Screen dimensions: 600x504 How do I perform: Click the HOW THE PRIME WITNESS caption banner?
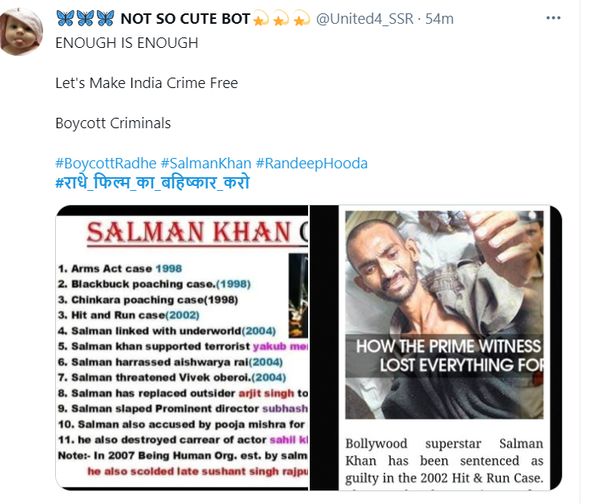[x=444, y=356]
